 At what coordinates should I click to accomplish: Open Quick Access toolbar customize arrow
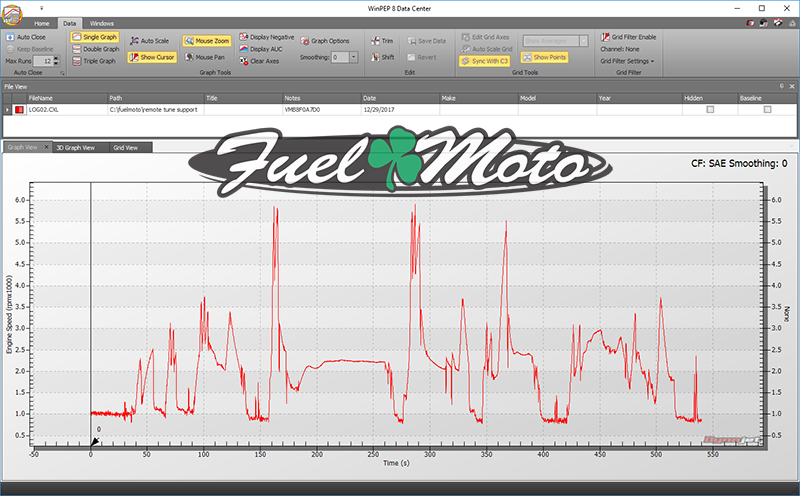[x=41, y=8]
